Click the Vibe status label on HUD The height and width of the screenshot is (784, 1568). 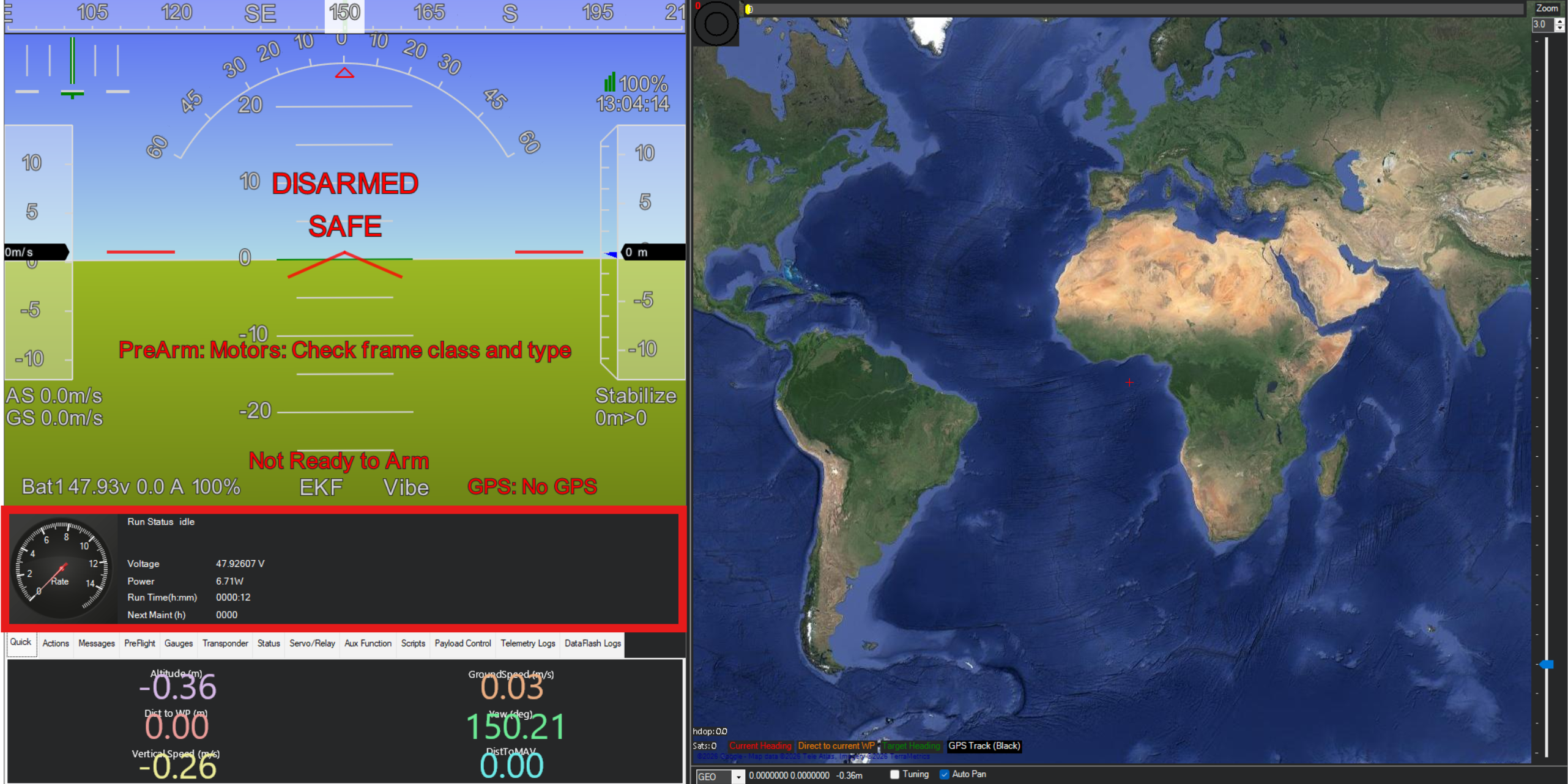click(406, 487)
